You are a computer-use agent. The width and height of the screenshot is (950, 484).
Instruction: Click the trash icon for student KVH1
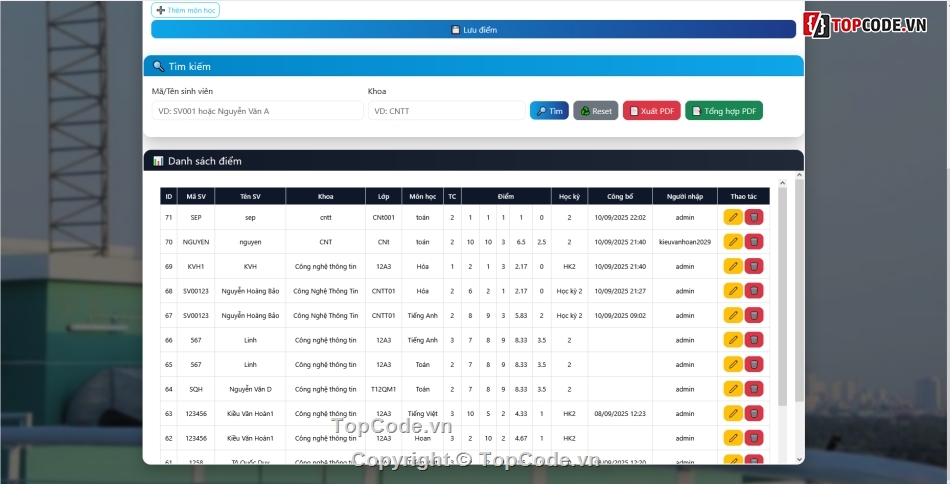click(x=754, y=266)
